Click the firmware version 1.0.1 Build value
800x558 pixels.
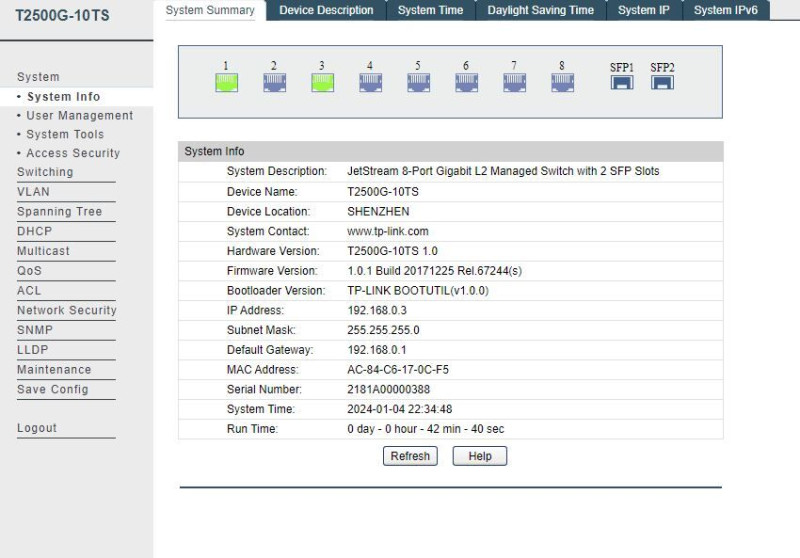pos(435,271)
